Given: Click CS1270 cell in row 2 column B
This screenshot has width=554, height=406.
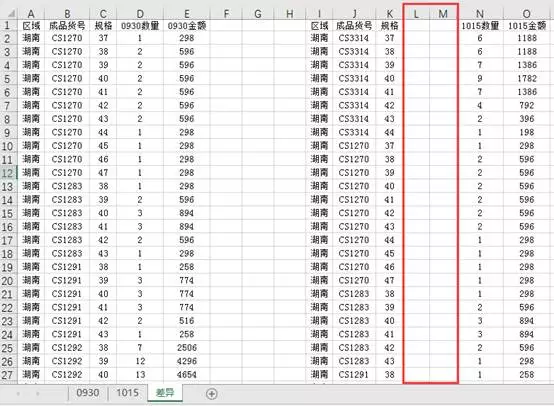Looking at the screenshot, I should [67, 38].
